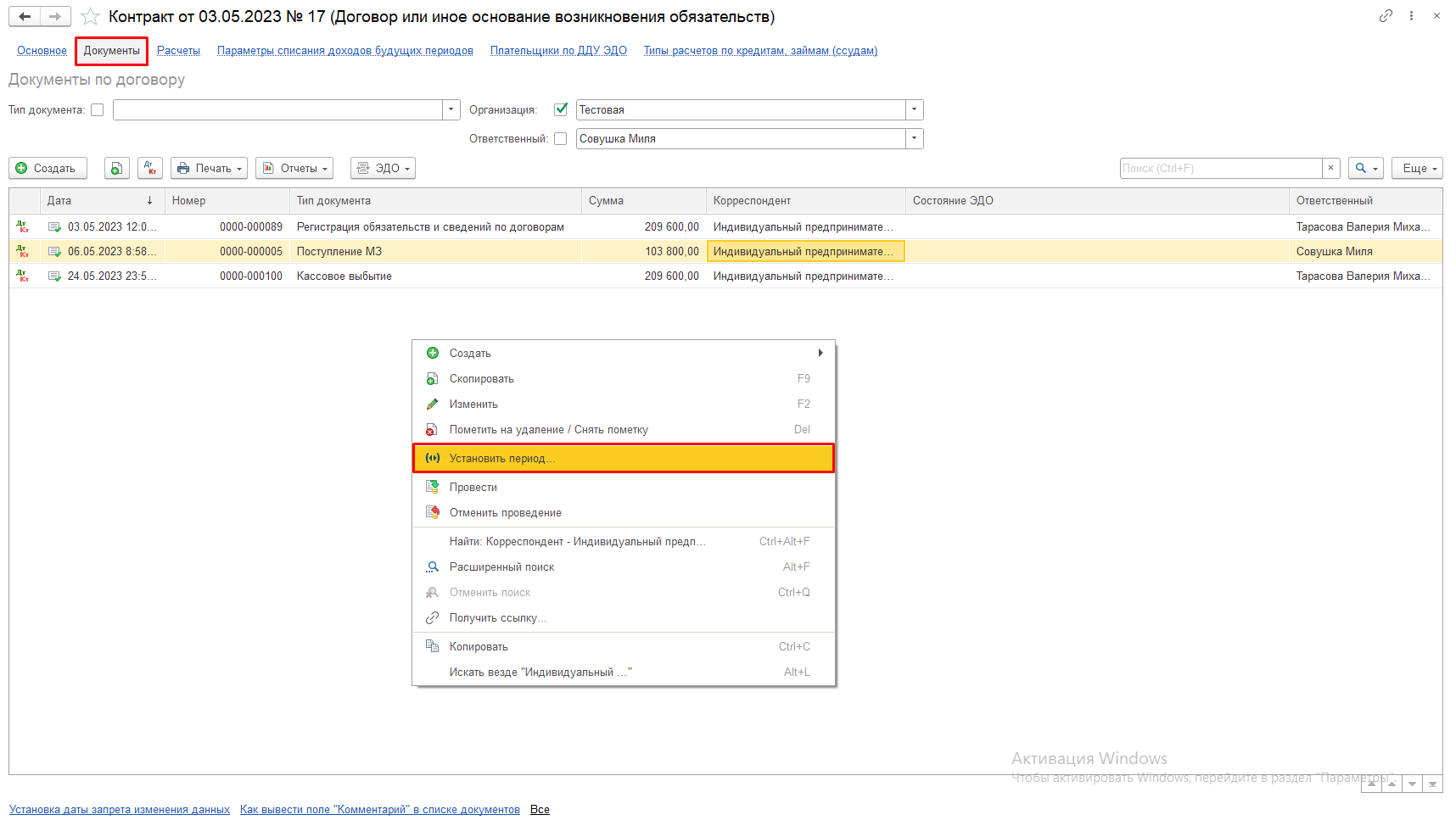Image resolution: width=1456 pixels, height=826 pixels.
Task: Open the magnifier search options button
Action: pos(1366,168)
